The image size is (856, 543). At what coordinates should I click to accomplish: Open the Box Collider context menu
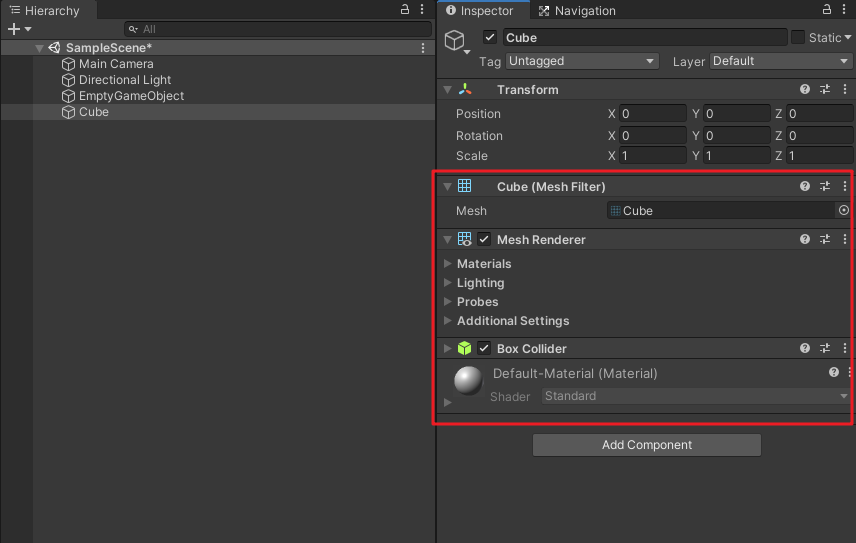(845, 348)
